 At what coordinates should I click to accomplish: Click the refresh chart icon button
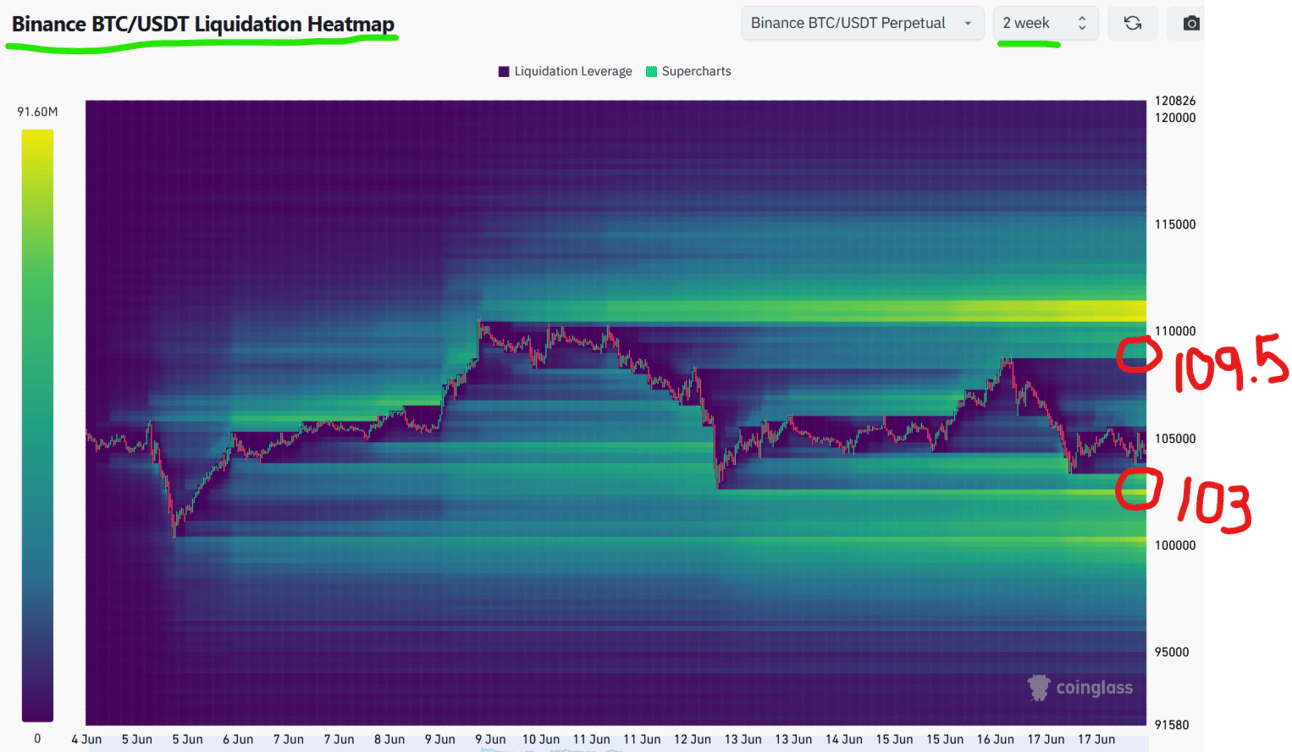pyautogui.click(x=1132, y=23)
